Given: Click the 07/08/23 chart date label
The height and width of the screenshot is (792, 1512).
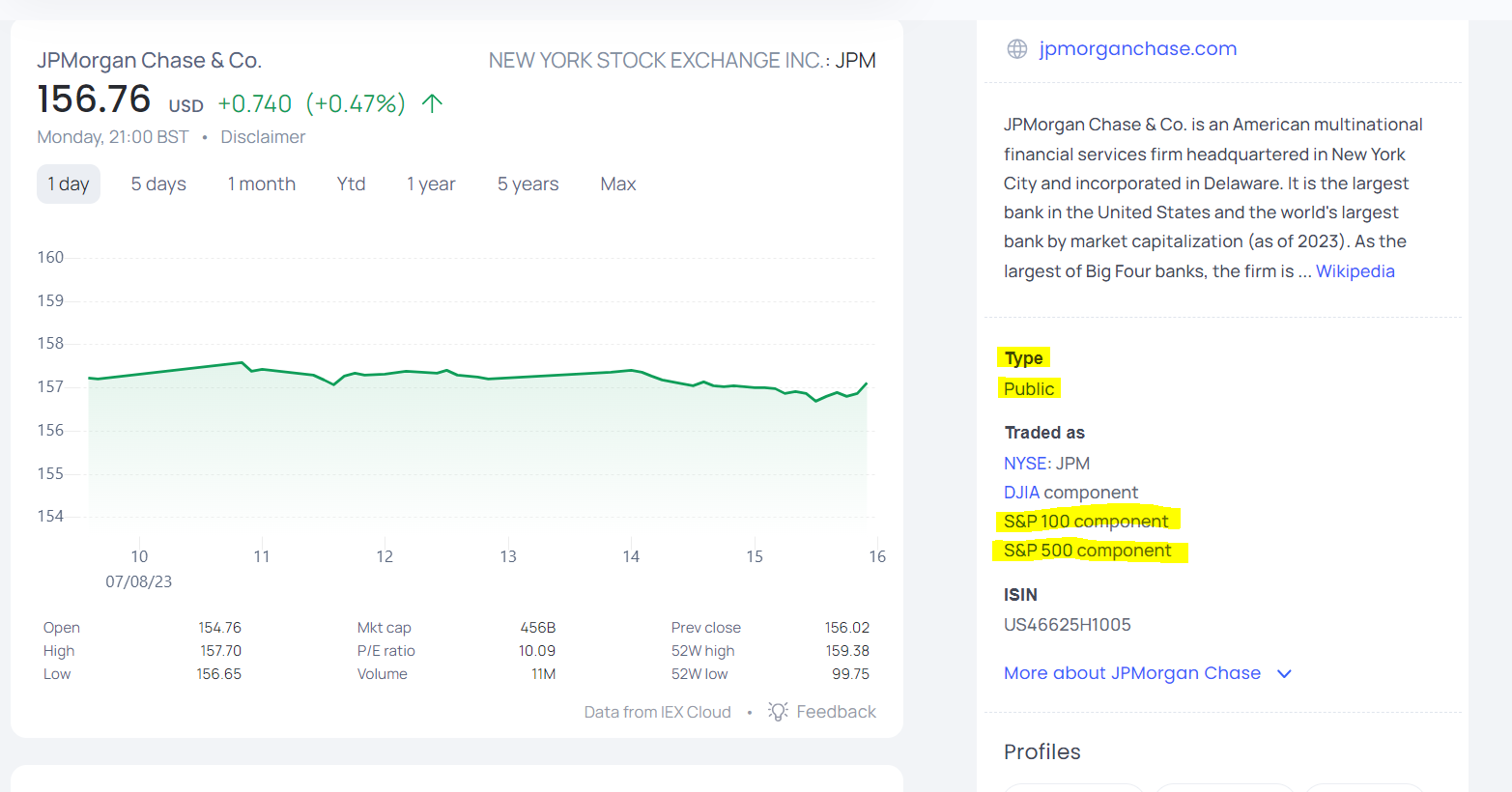Looking at the screenshot, I should click(139, 582).
